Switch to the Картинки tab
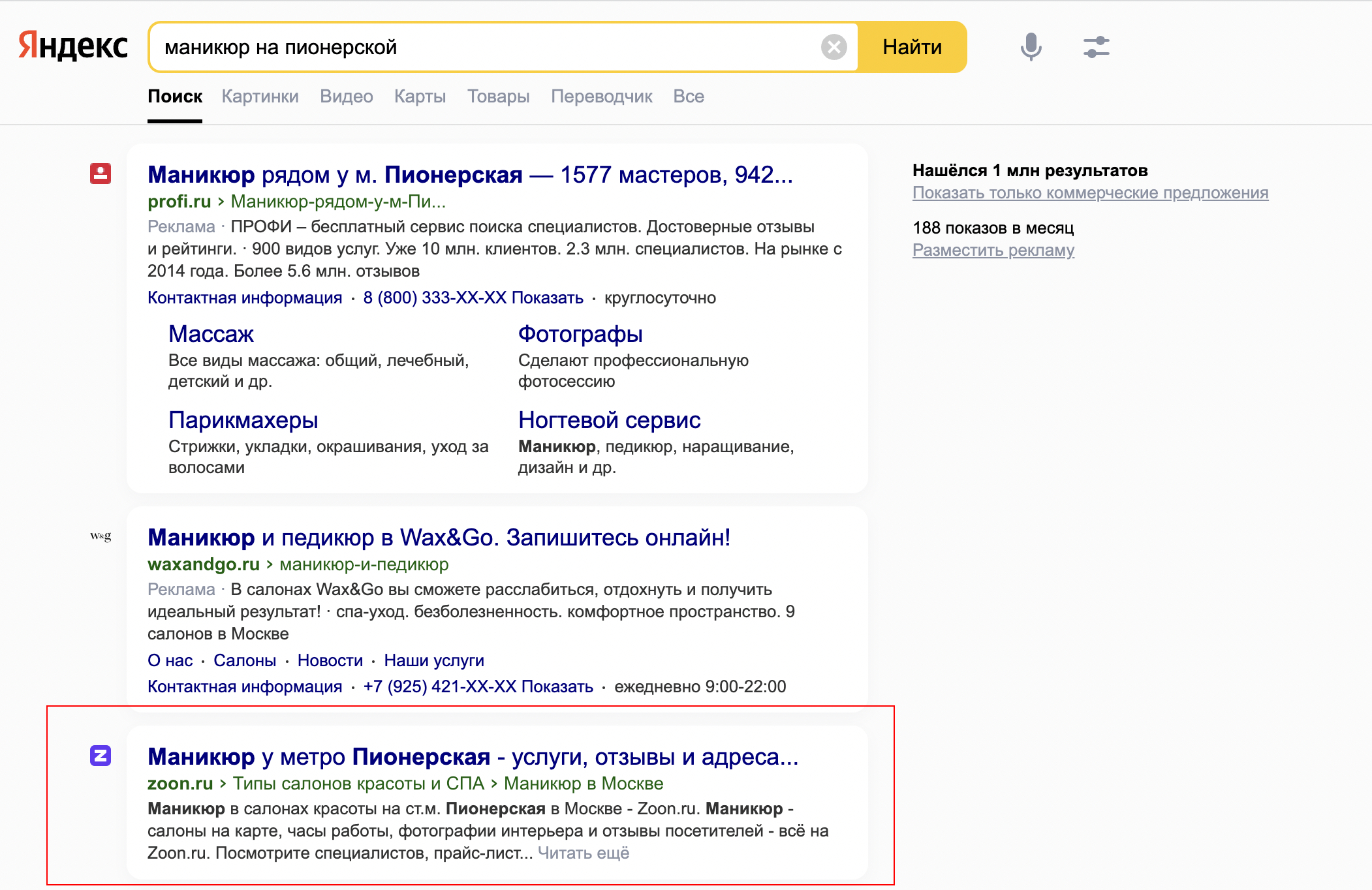This screenshot has width=1372, height=890. [x=260, y=97]
